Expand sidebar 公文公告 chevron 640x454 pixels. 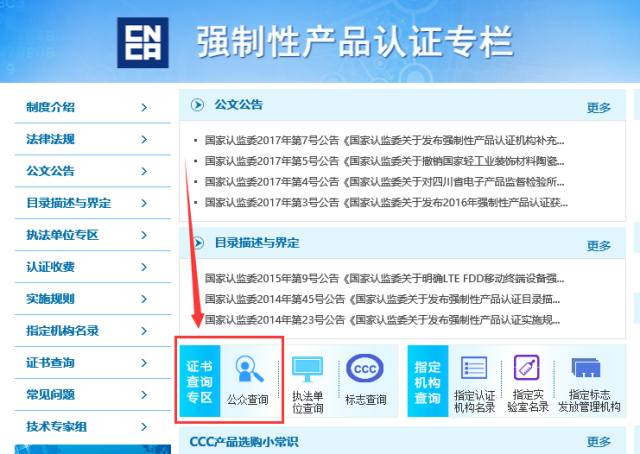click(144, 171)
